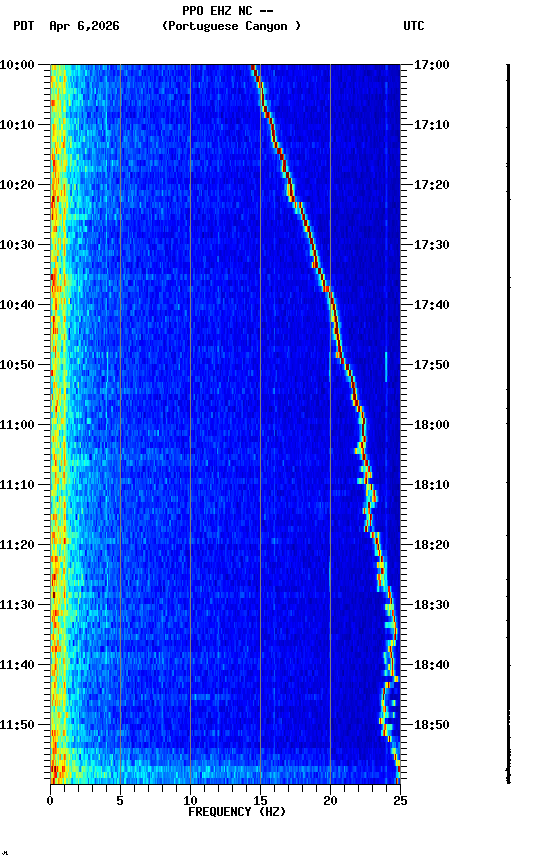The image size is (552, 864).
Task: Click the 17:20 UTC time label
Action: (x=432, y=185)
